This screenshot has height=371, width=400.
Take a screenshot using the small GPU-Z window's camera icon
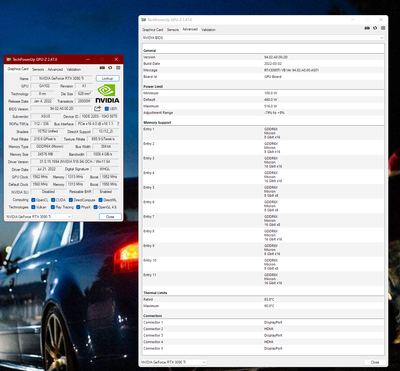102,68
